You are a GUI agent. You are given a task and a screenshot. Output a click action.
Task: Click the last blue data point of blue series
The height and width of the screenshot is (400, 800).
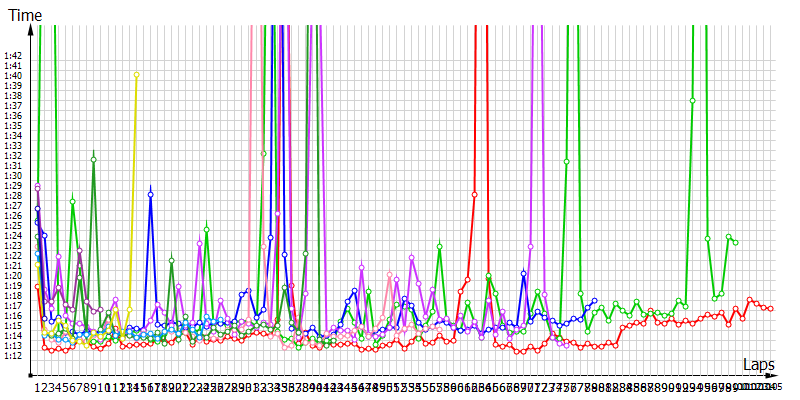click(594, 300)
